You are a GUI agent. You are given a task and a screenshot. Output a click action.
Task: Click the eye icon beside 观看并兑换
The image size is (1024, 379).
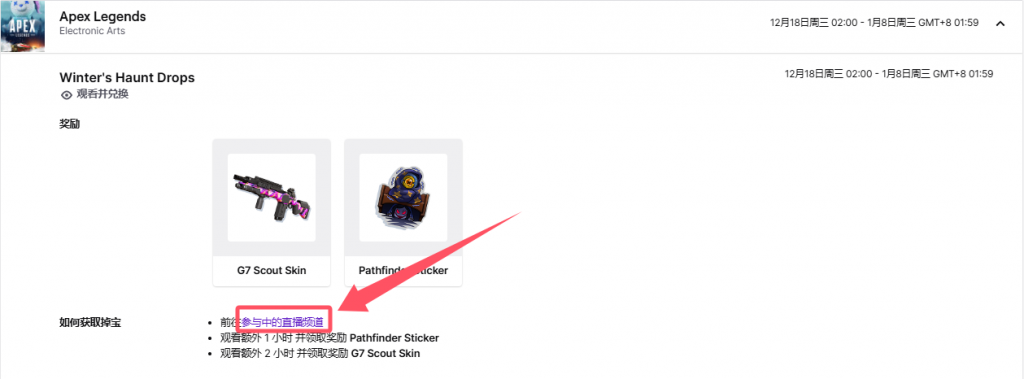pyautogui.click(x=66, y=95)
